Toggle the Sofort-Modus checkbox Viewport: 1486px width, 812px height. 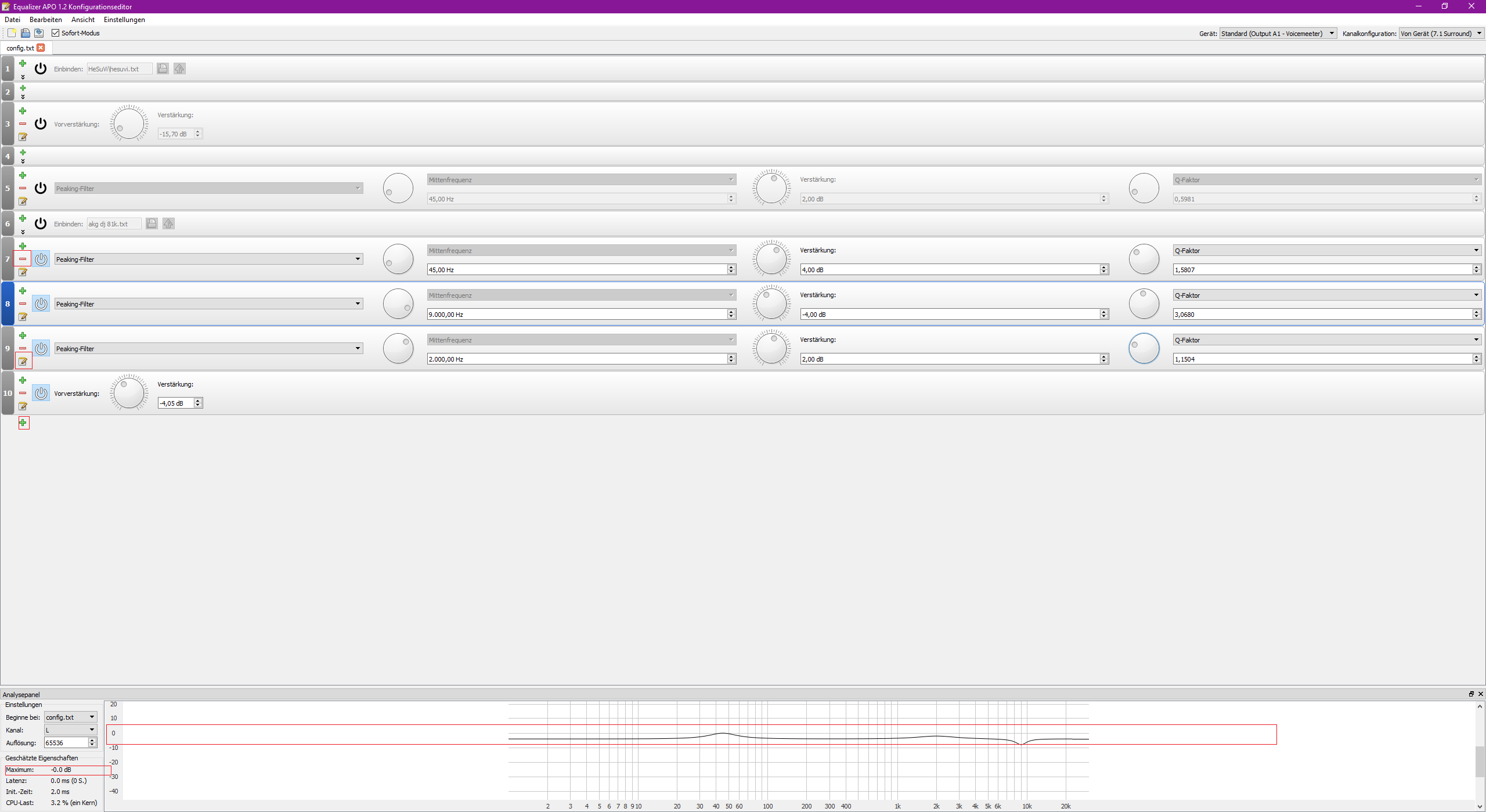pos(56,33)
